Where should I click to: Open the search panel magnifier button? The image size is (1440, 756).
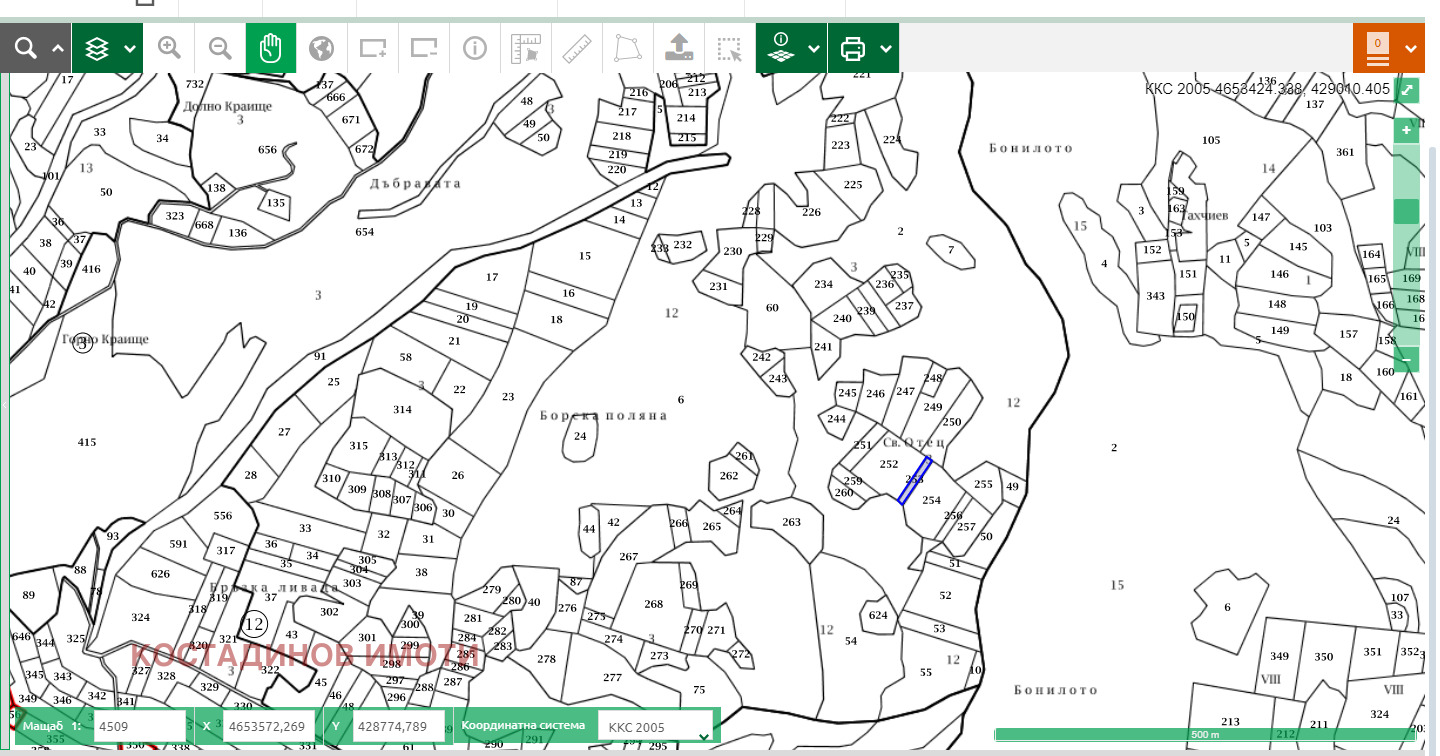click(26, 48)
